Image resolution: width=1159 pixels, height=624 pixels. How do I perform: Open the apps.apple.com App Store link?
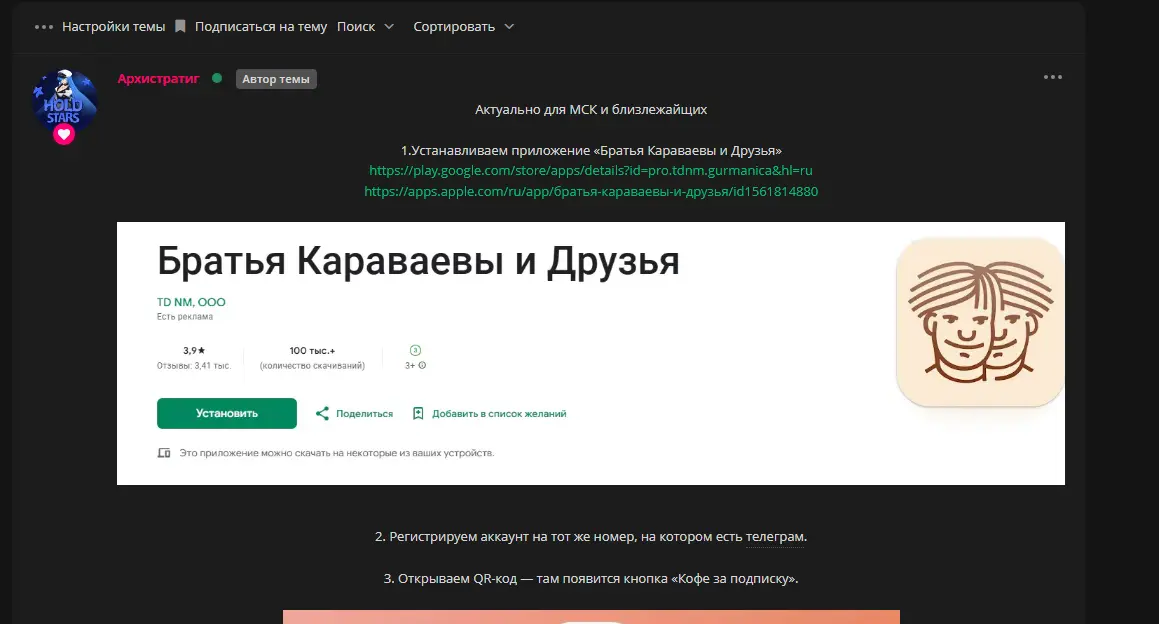pos(591,191)
